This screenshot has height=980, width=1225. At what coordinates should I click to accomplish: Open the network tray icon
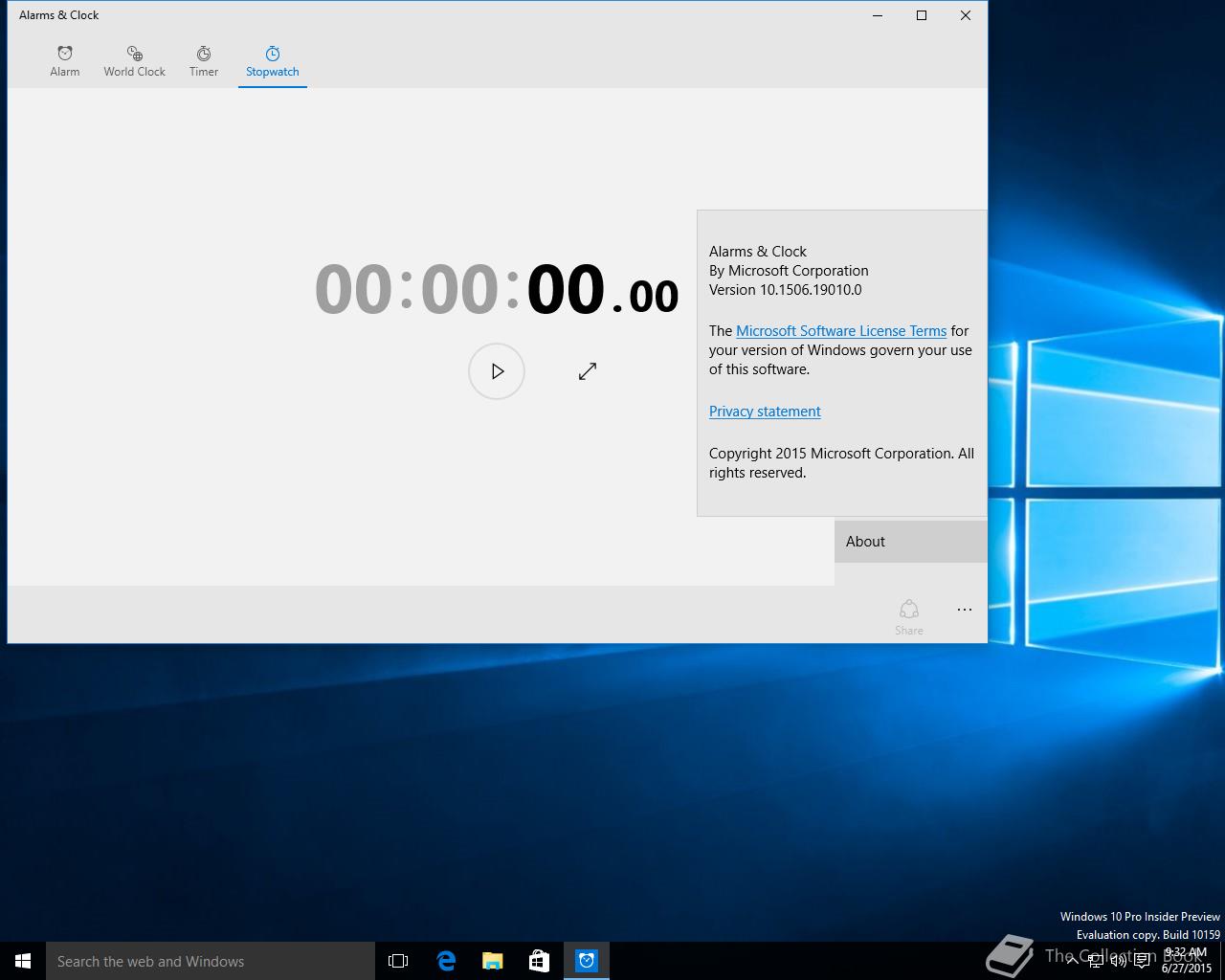[x=1095, y=961]
